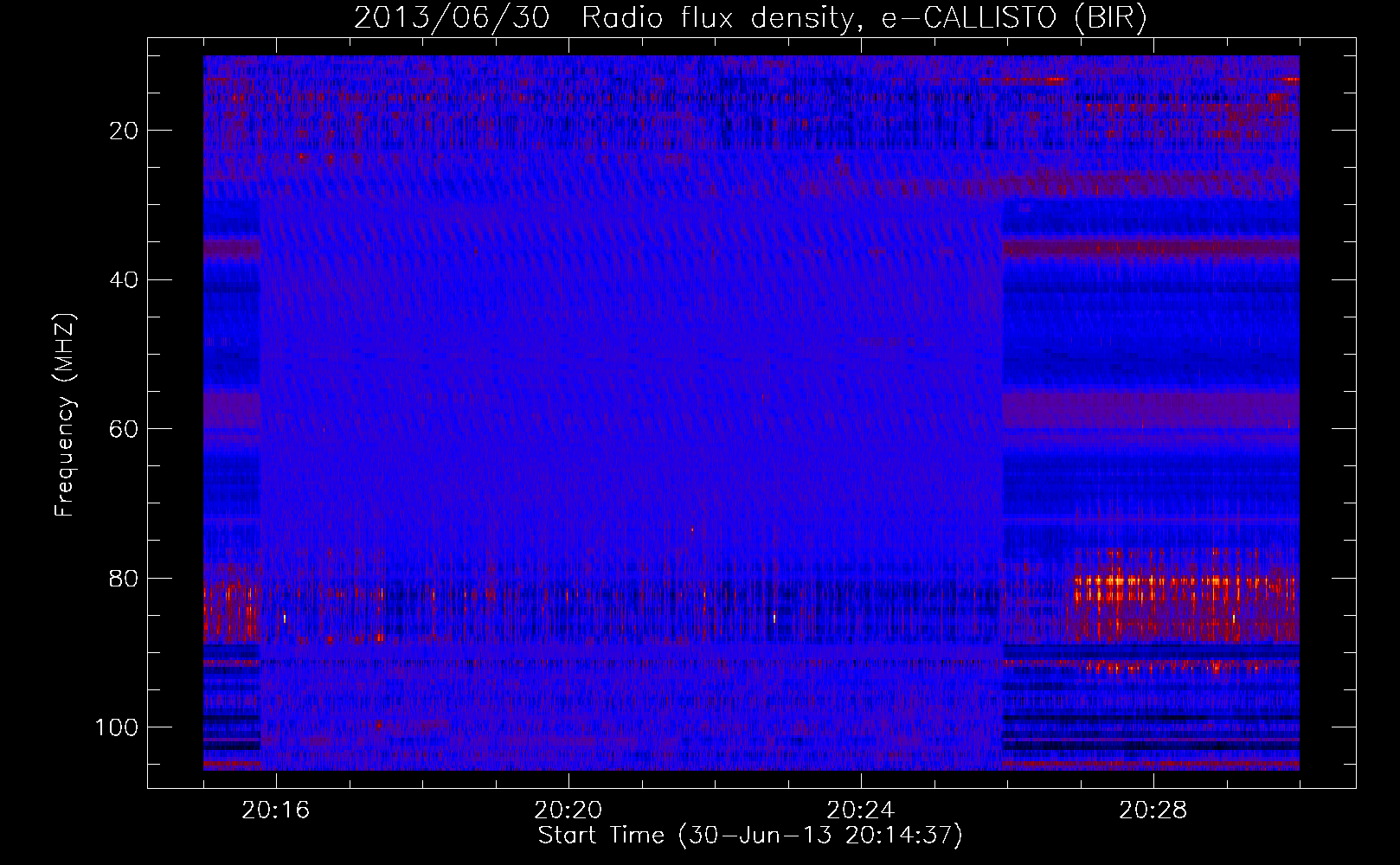Click the "40" frequency tick label
Screen dimensions: 1400x865
pyautogui.click(x=125, y=280)
